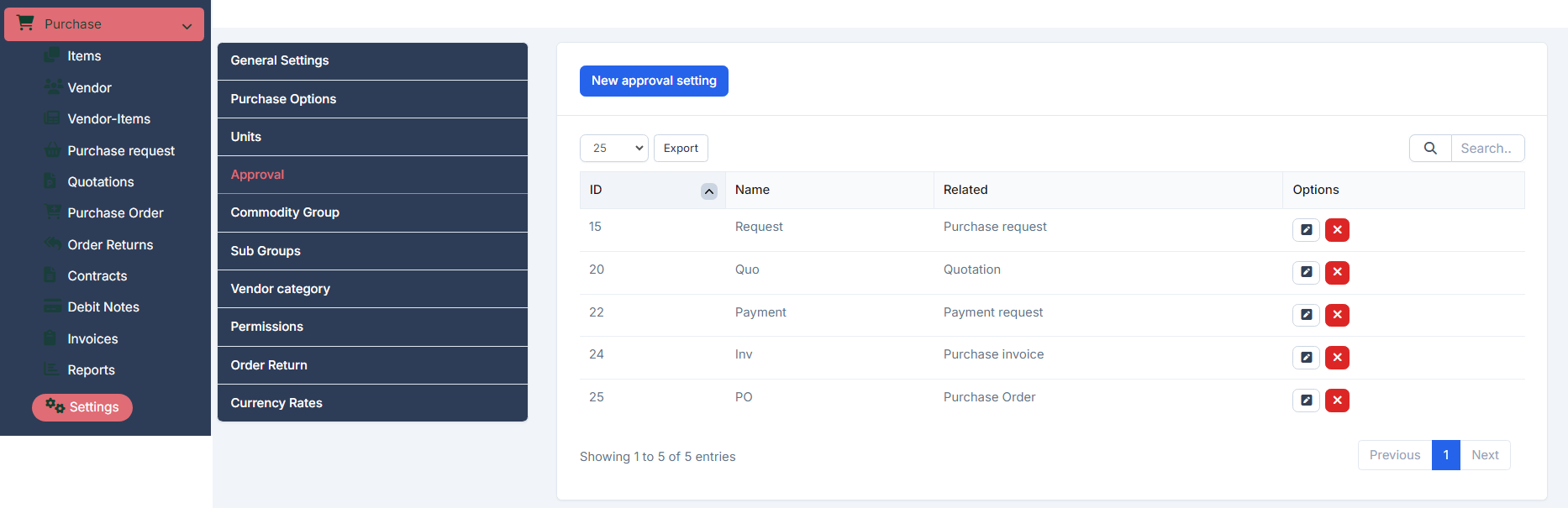Export the approval settings table

pyautogui.click(x=681, y=149)
